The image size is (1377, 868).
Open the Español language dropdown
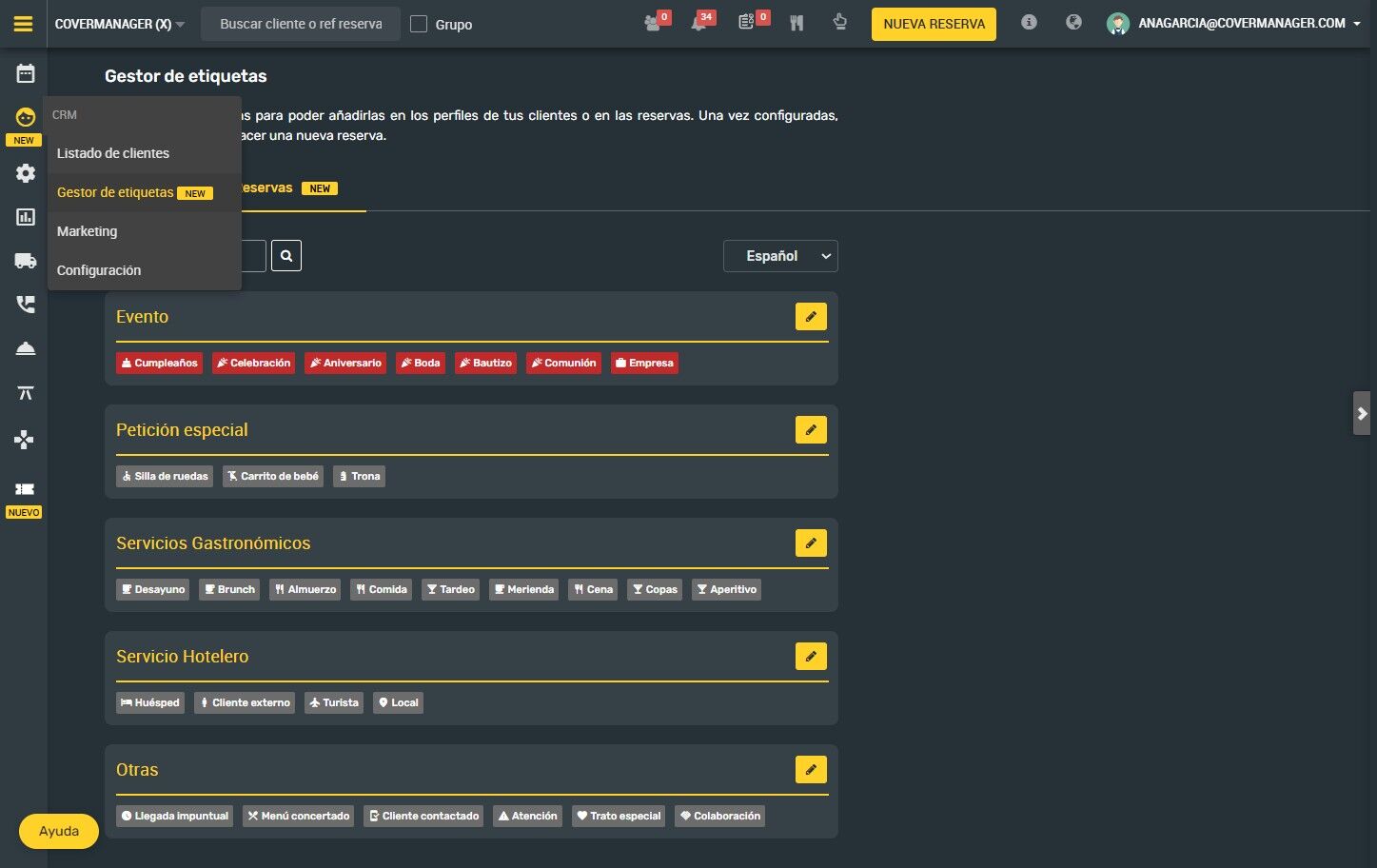pos(780,256)
